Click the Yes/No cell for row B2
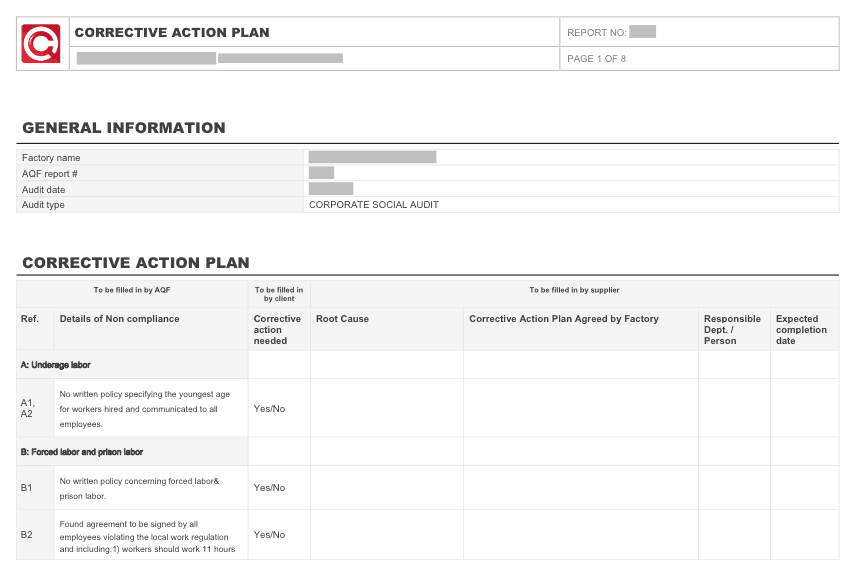 click(x=269, y=535)
